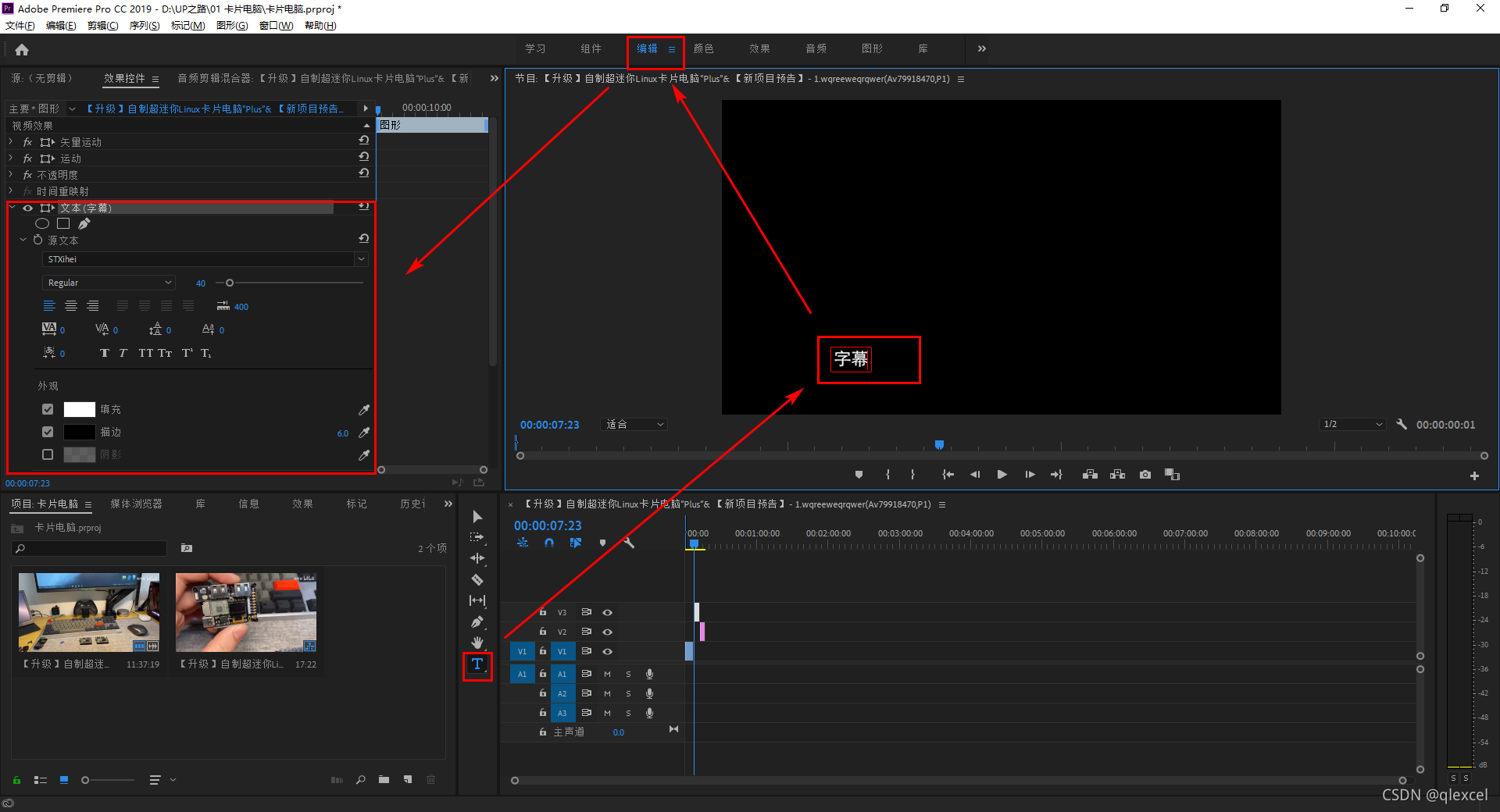The height and width of the screenshot is (812, 1500).
Task: Open the 图形 menu
Action: (x=232, y=26)
